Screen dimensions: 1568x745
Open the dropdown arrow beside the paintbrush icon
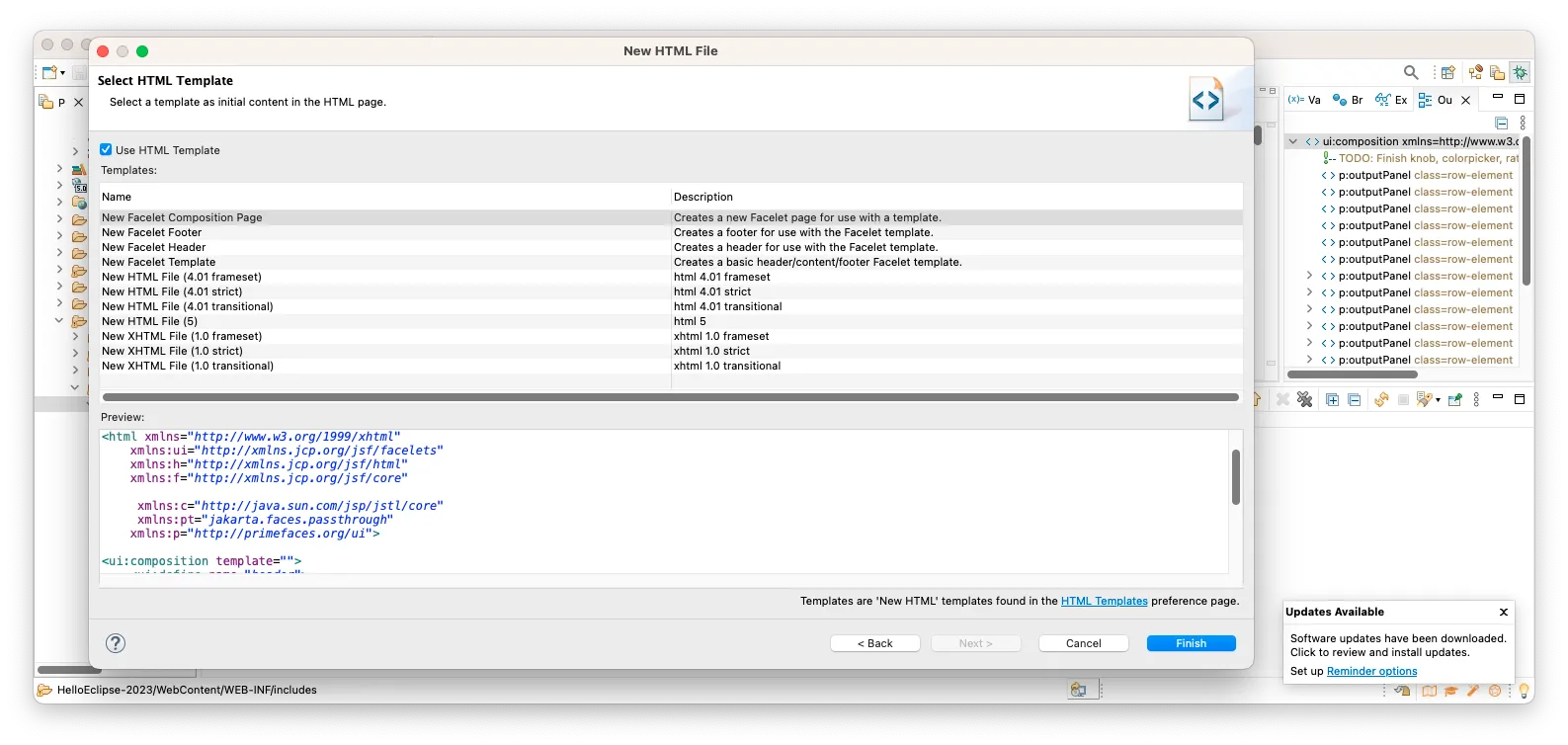pyautogui.click(x=1438, y=400)
